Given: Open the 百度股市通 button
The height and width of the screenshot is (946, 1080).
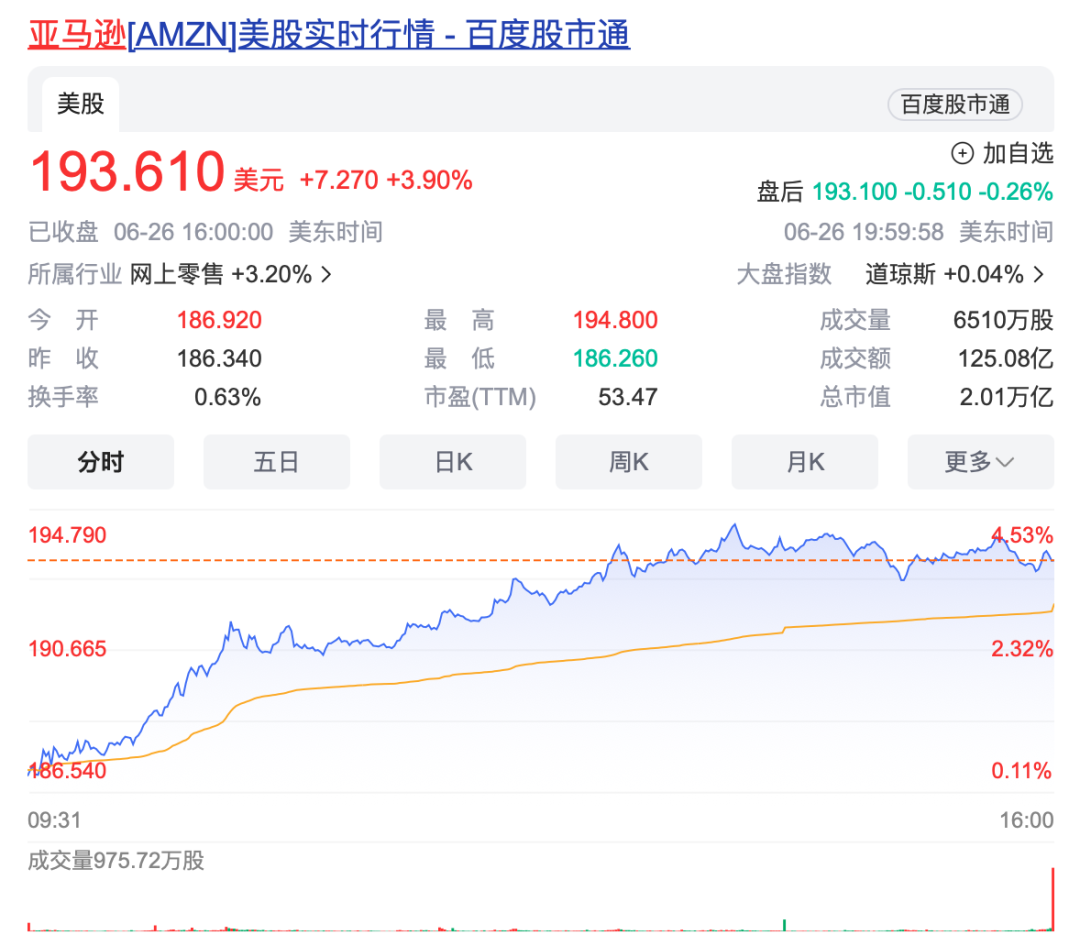Looking at the screenshot, I should 955,105.
